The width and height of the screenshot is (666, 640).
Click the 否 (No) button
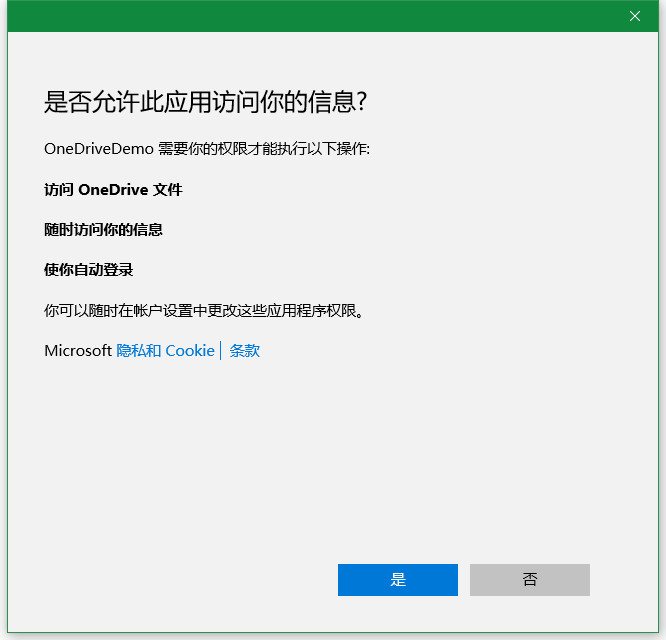(530, 580)
